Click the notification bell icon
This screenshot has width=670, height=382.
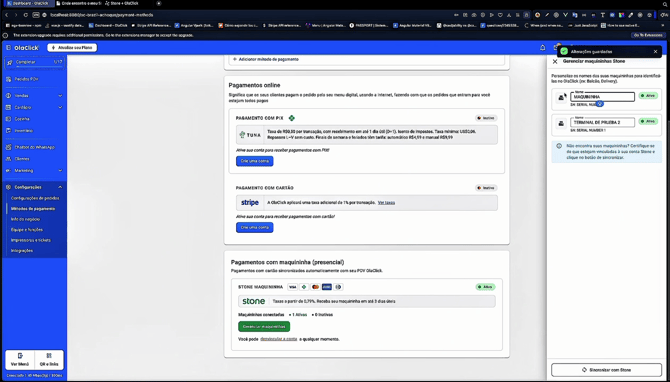[543, 48]
